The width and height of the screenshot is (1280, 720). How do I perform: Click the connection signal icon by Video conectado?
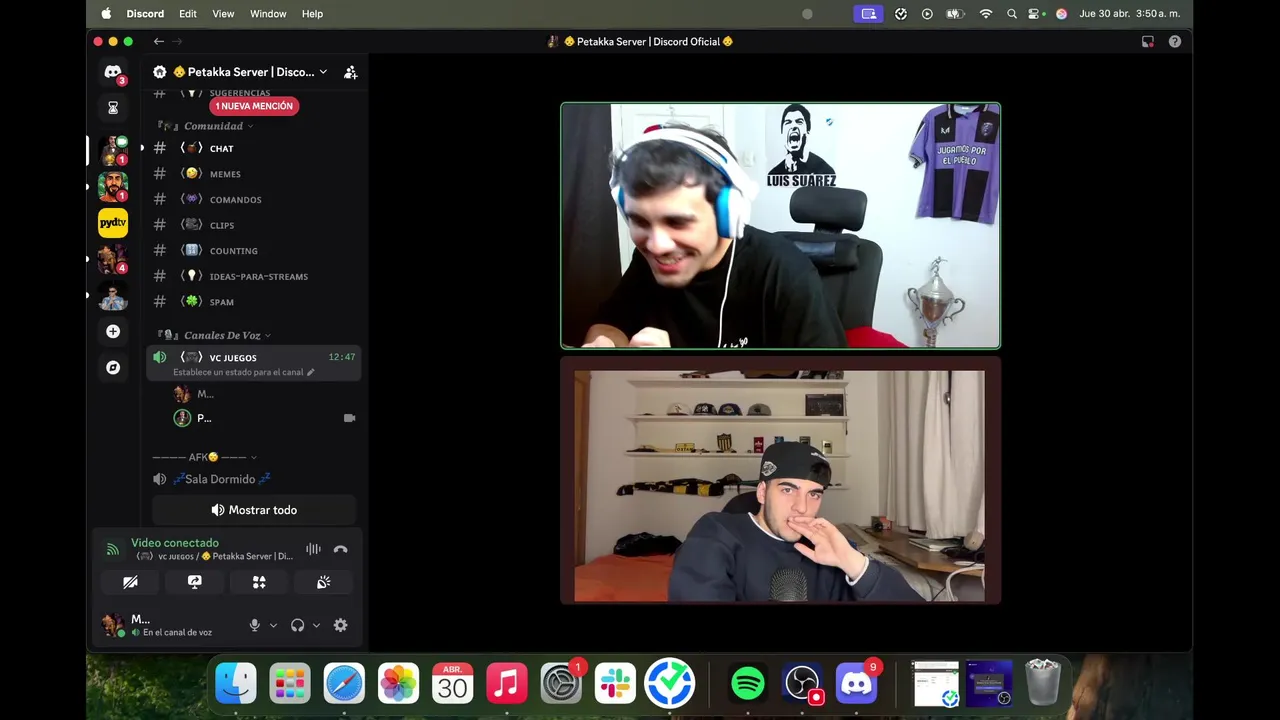[113, 549]
